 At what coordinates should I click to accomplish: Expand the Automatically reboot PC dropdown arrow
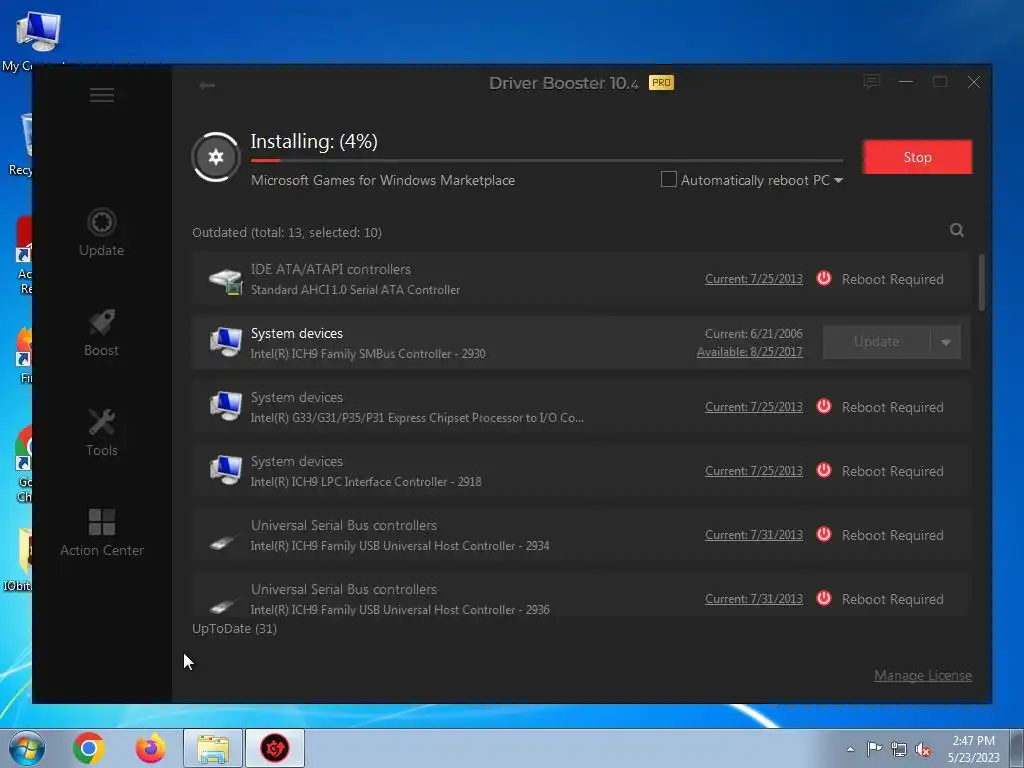coord(839,180)
